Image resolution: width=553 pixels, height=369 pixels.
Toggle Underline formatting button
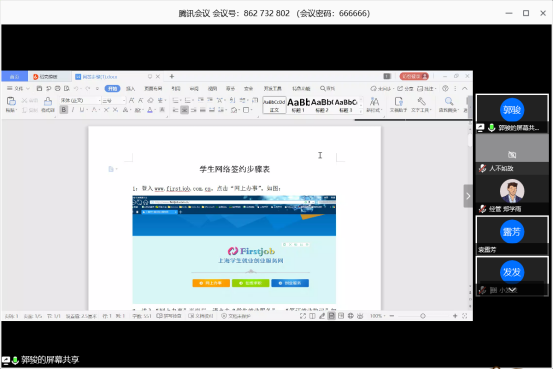pos(82,110)
